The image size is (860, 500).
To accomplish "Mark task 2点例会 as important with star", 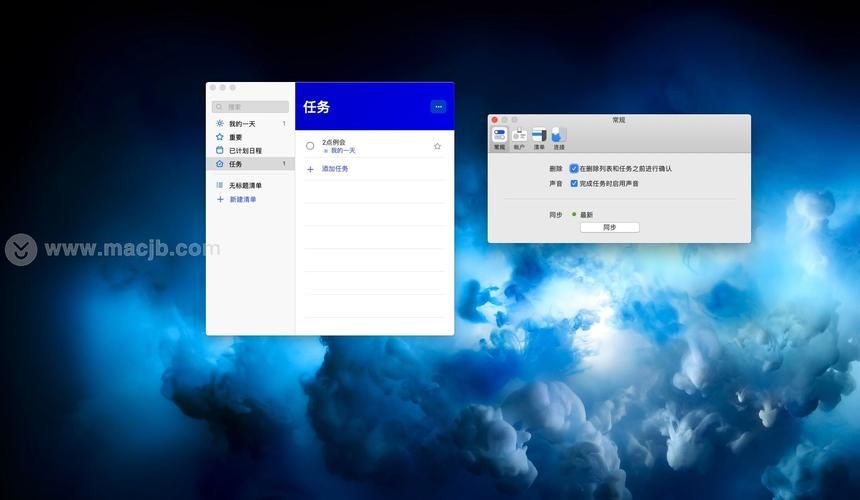I will tap(437, 146).
